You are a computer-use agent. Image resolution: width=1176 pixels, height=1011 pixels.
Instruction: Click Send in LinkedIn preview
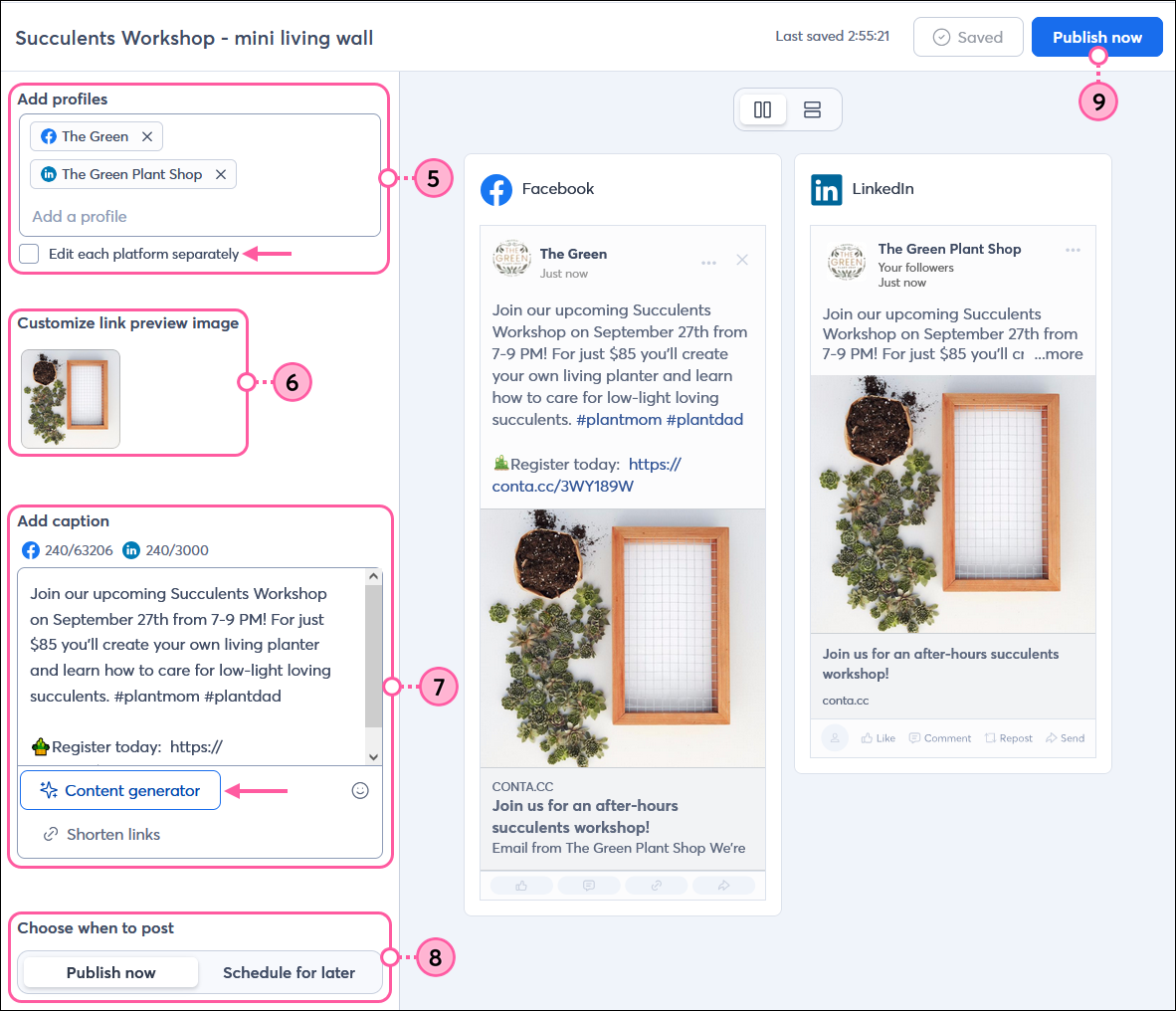pyautogui.click(x=1065, y=738)
